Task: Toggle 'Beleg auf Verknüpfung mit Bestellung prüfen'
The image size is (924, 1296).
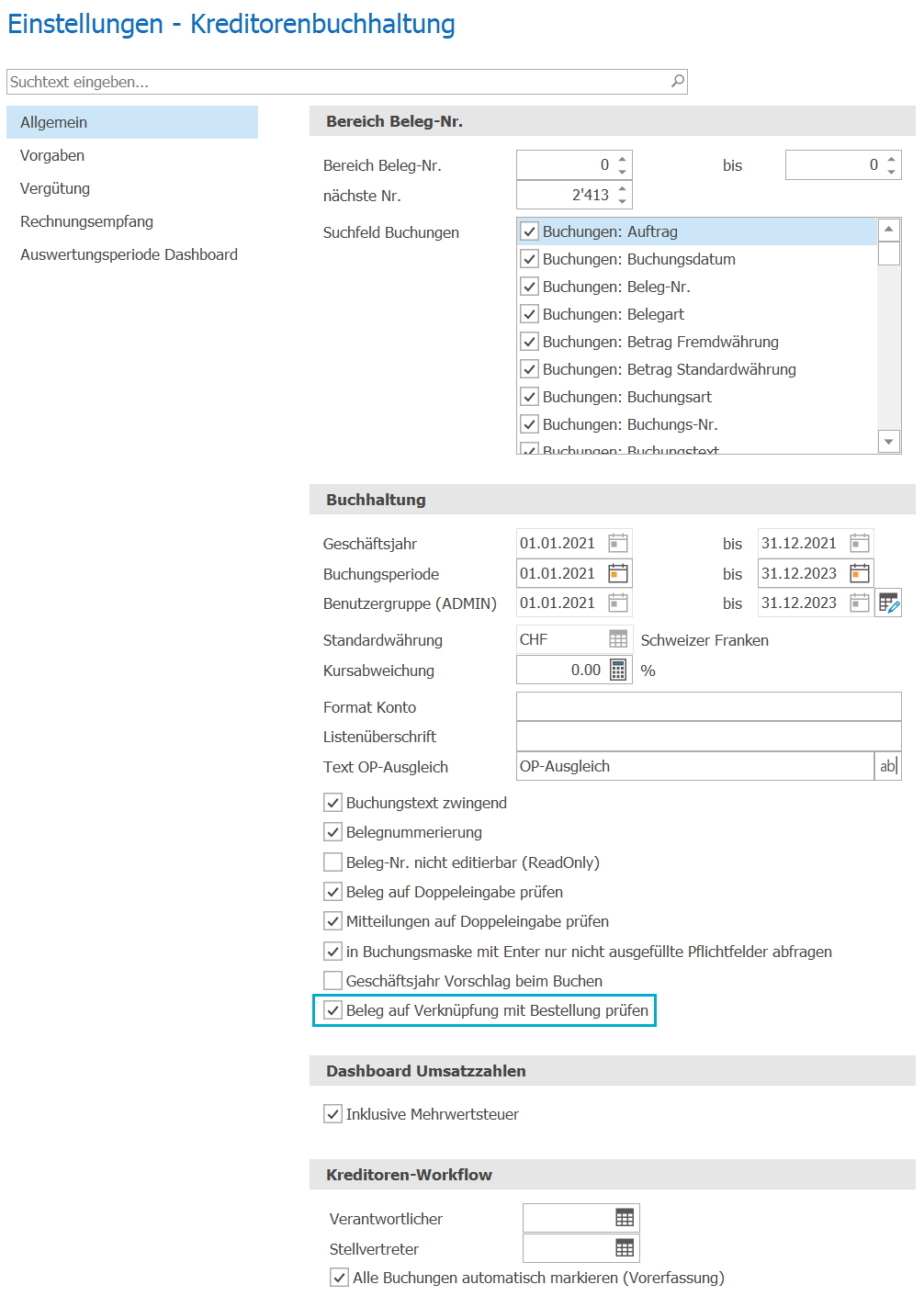Action: click(332, 1010)
